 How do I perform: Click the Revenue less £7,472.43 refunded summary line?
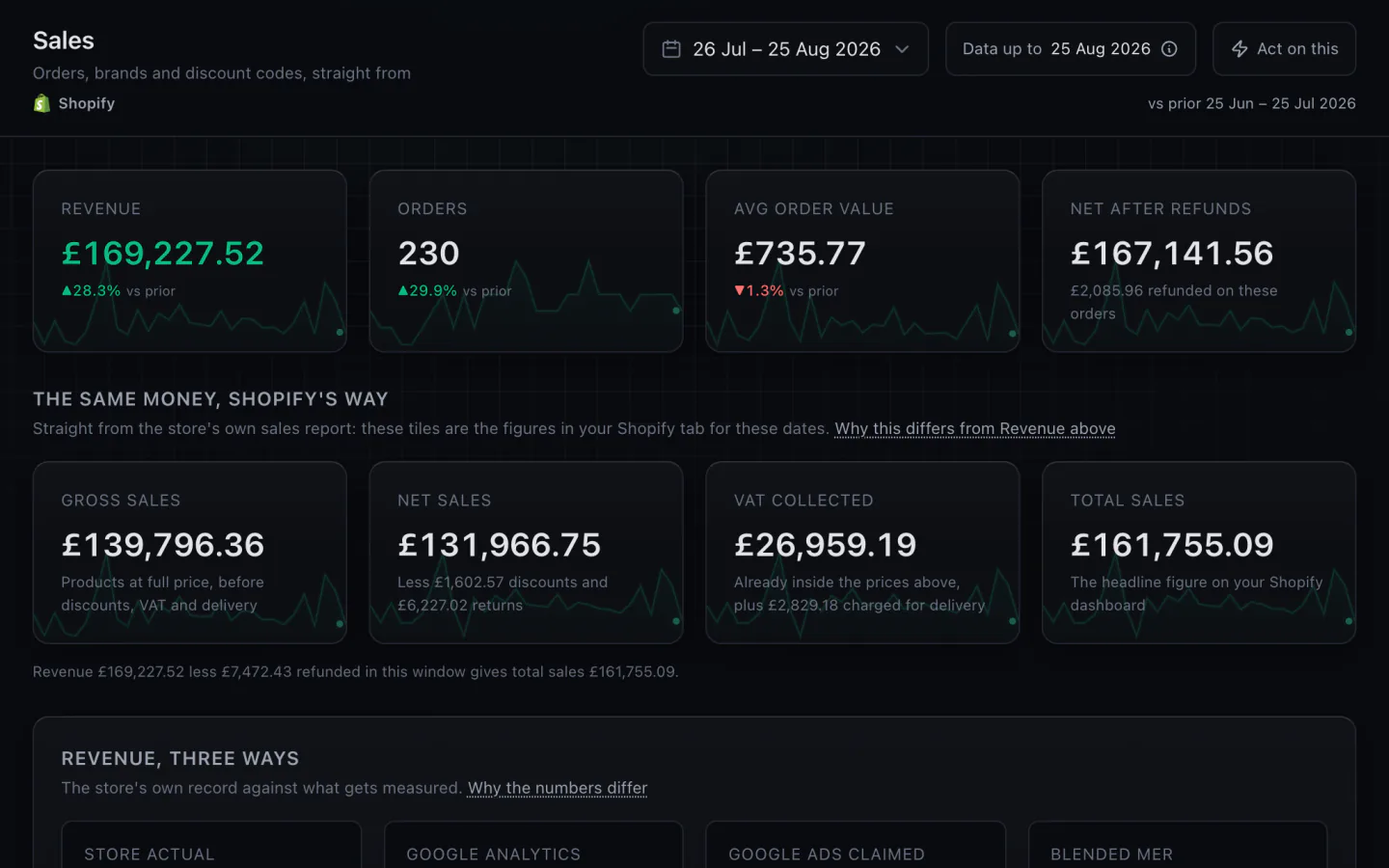(356, 671)
